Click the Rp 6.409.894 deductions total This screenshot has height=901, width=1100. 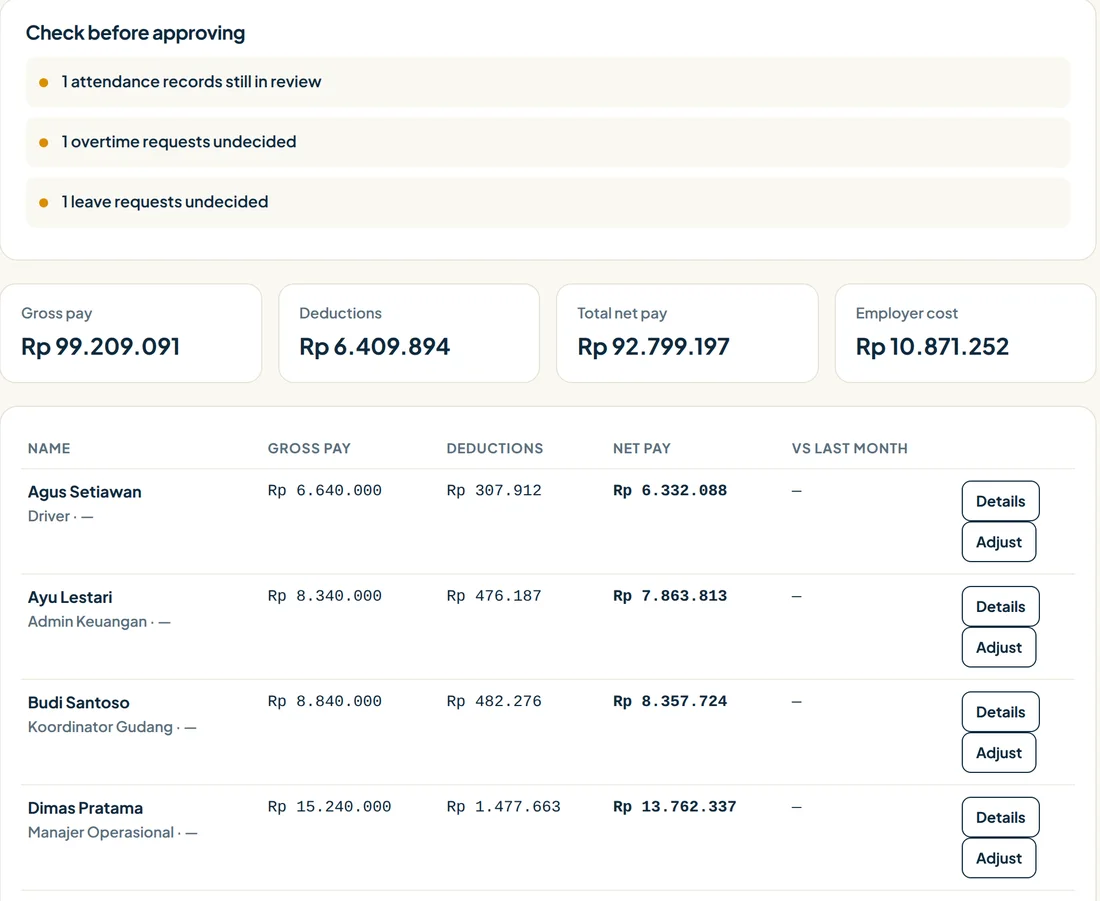point(375,347)
